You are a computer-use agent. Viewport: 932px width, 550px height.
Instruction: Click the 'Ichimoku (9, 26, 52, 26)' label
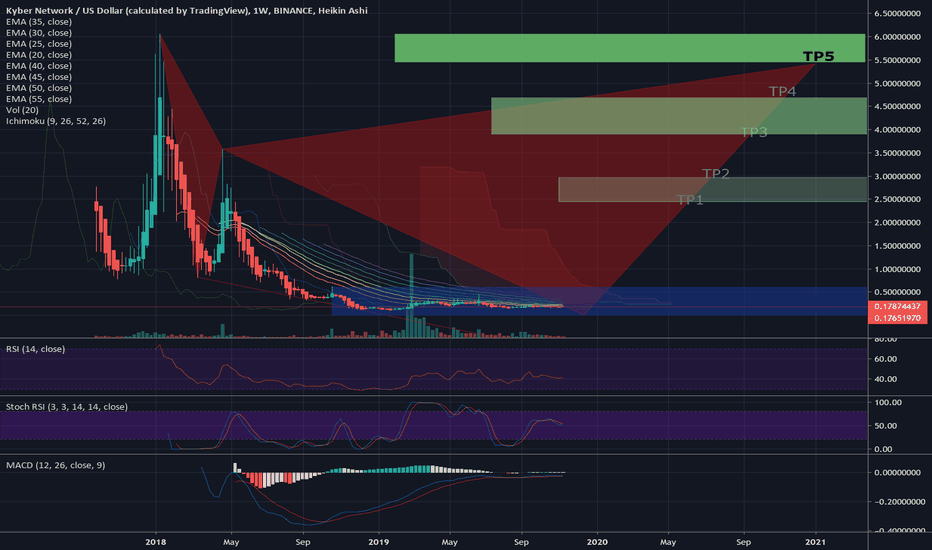point(56,121)
